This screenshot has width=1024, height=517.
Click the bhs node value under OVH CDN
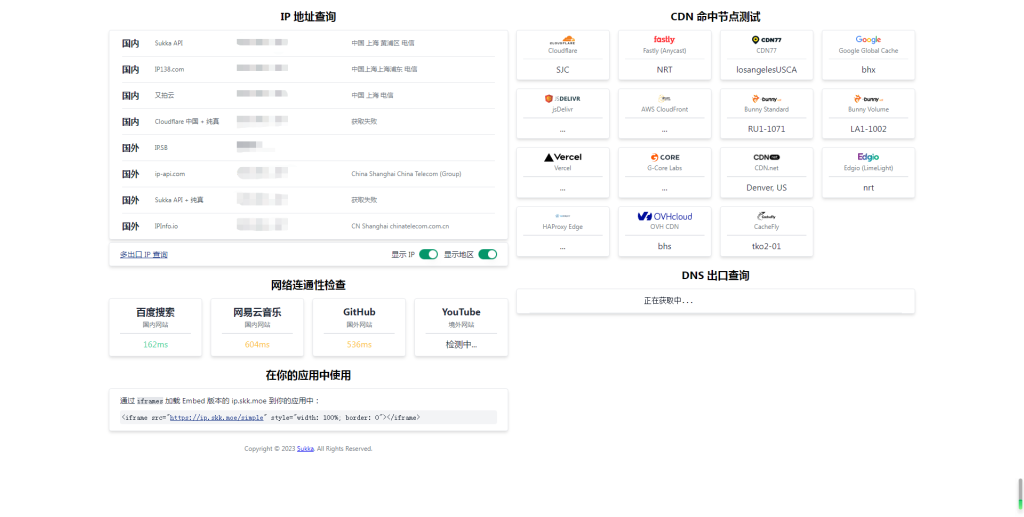664,246
